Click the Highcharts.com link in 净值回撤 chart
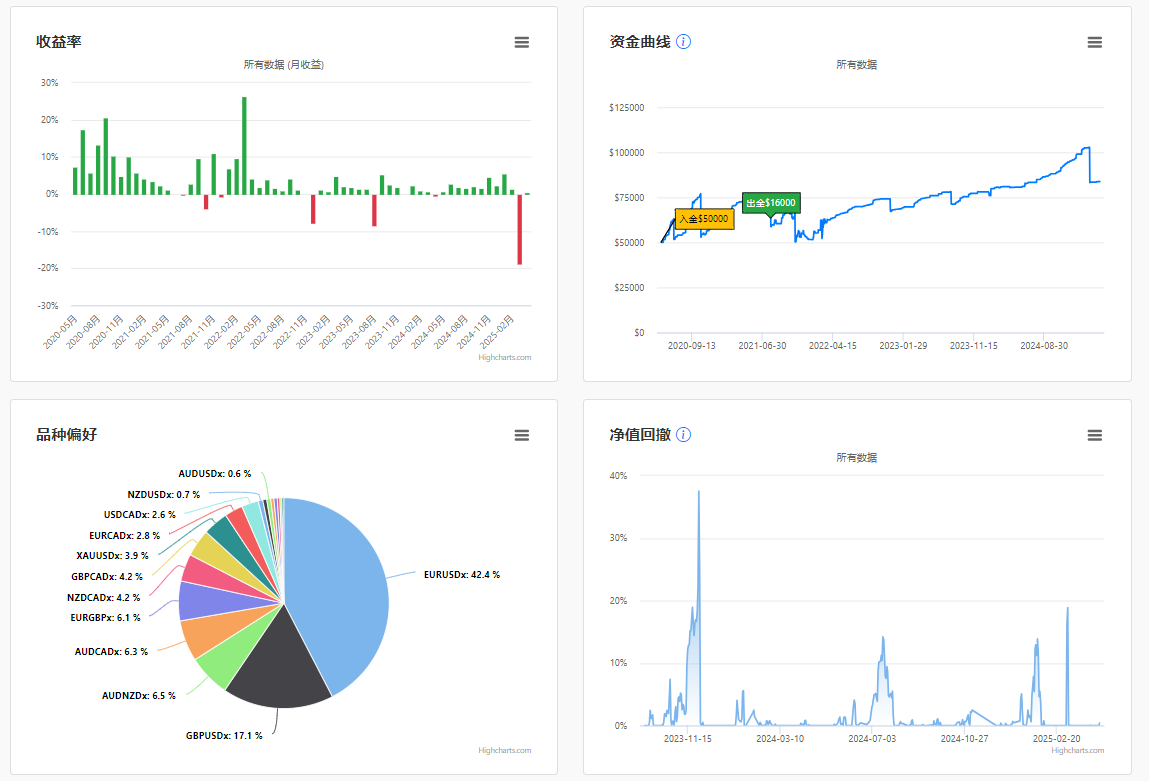Image resolution: width=1149 pixels, height=781 pixels. click(x=1077, y=750)
